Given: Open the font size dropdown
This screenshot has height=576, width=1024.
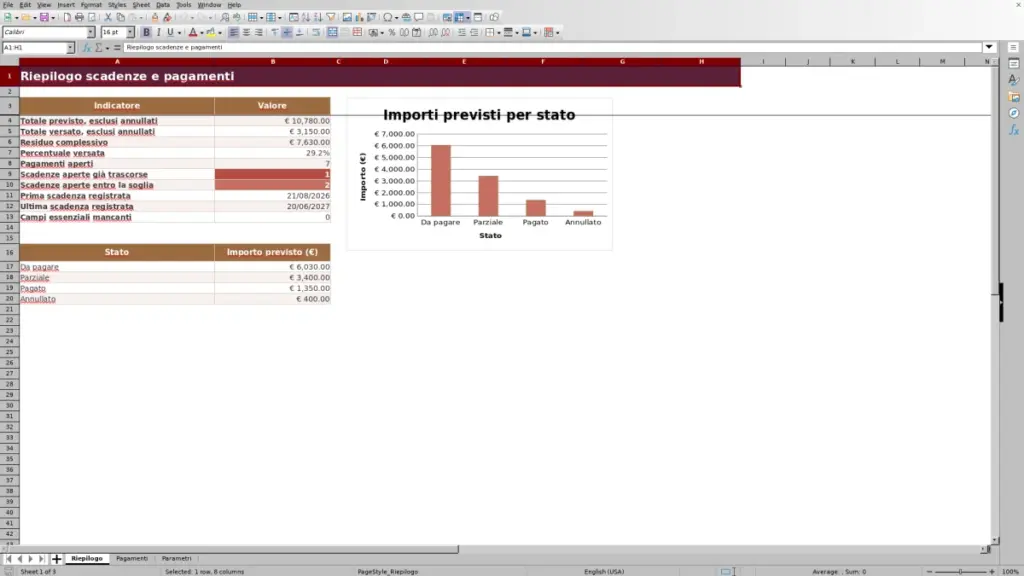Looking at the screenshot, I should [130, 32].
